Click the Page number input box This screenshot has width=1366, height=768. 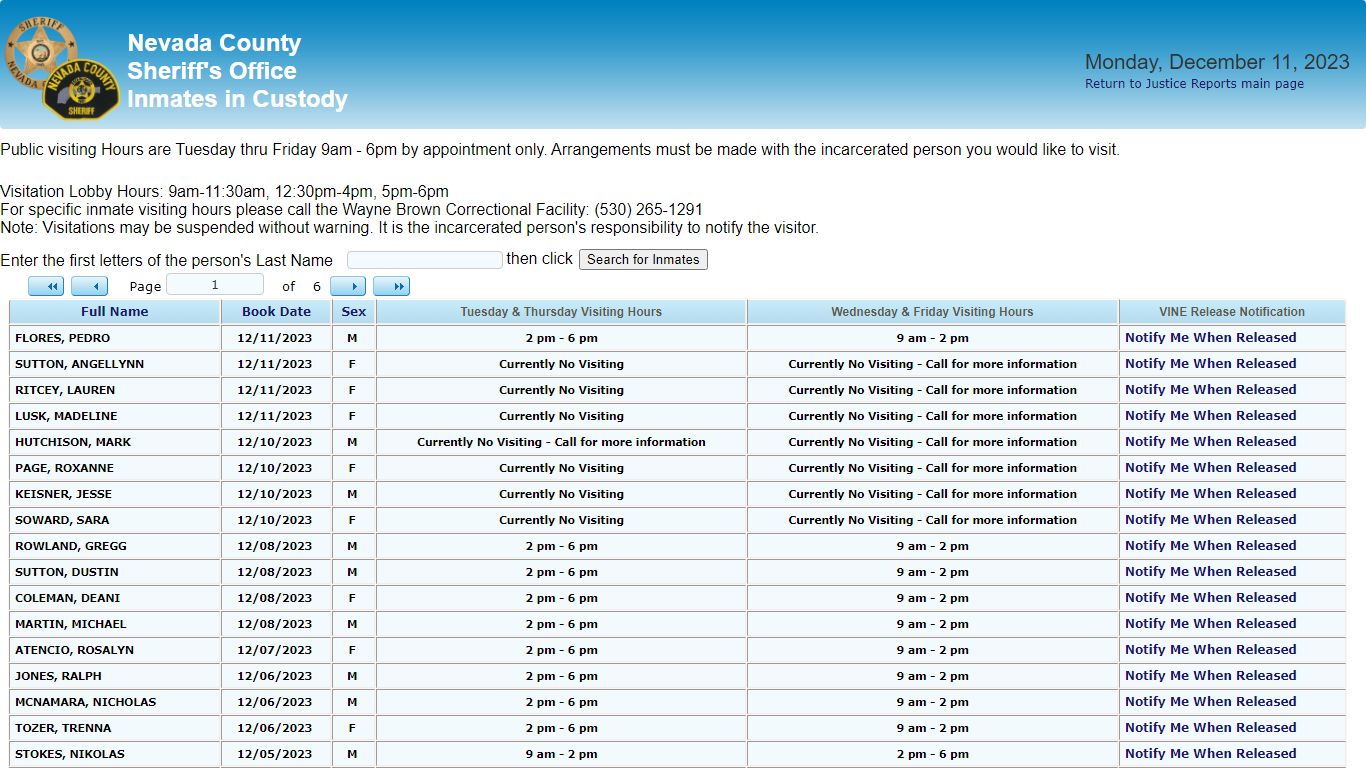pos(215,285)
